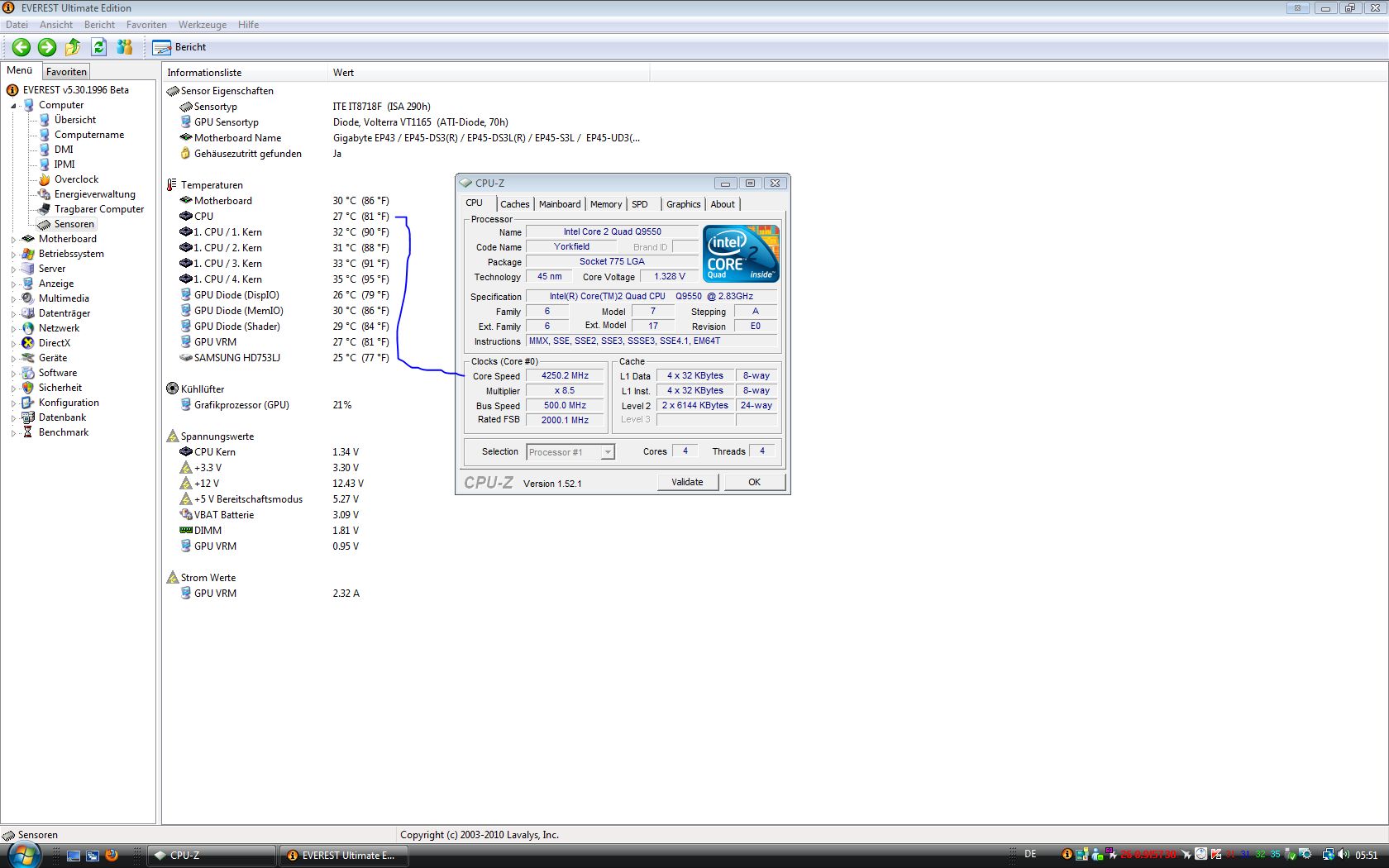
Task: Refresh the sensor page via toolbar icon
Action: point(99,47)
